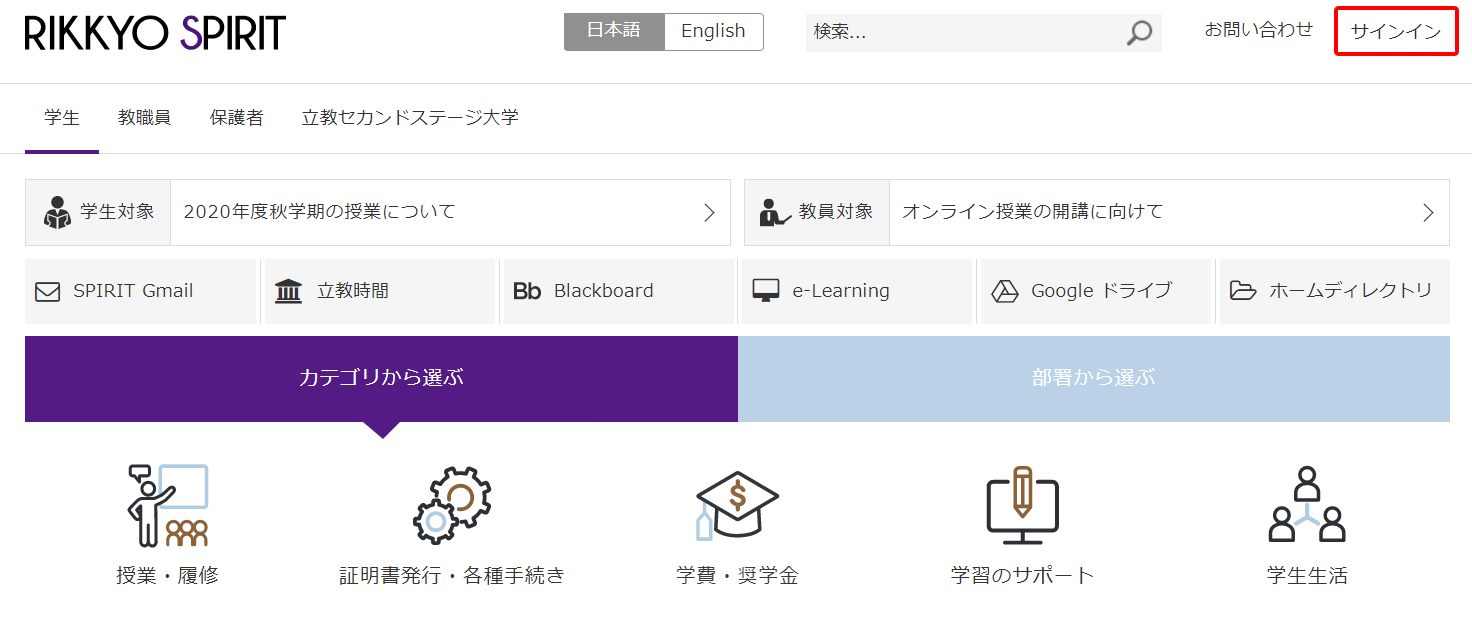Open the 立教時間 shortcut label
1472x629 pixels.
pos(353,291)
